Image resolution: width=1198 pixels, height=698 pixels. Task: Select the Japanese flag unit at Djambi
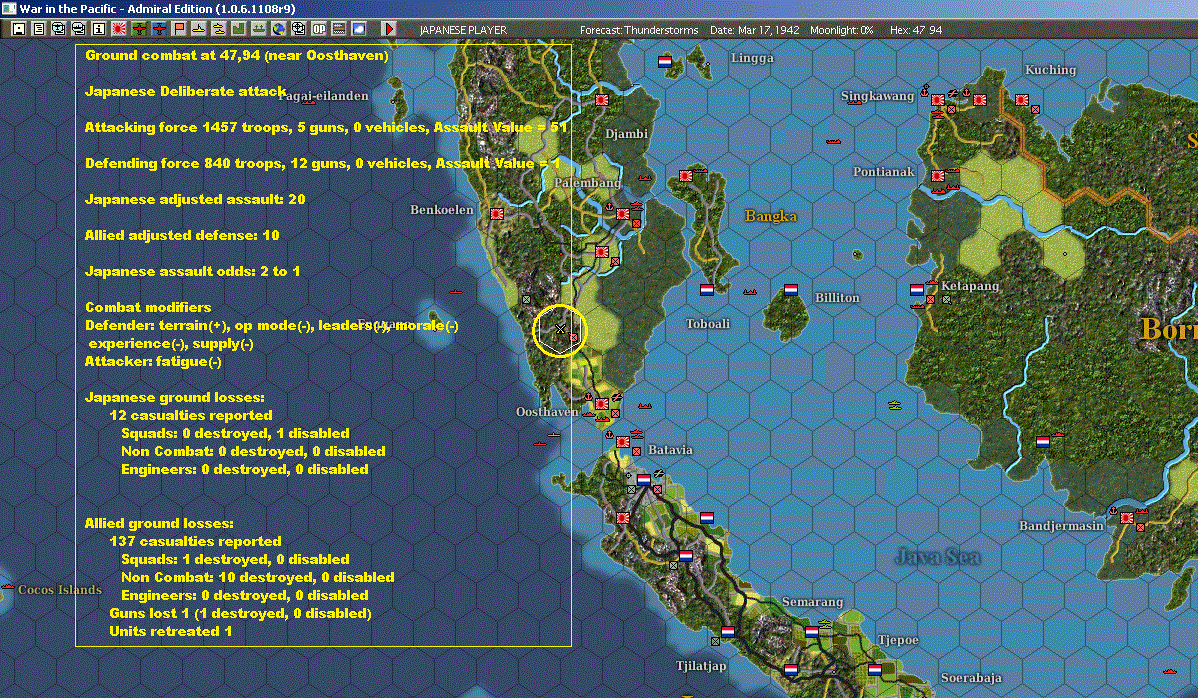pyautogui.click(x=602, y=100)
